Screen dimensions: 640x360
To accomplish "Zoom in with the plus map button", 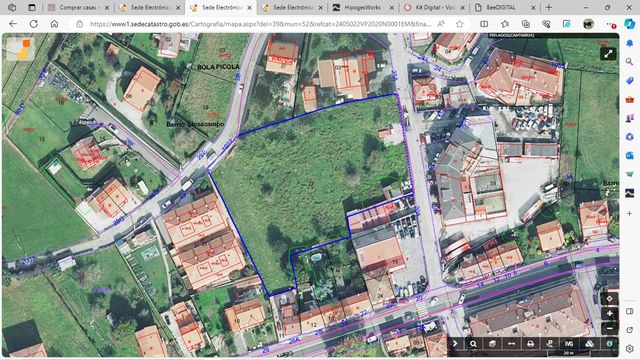I will point(609,313).
